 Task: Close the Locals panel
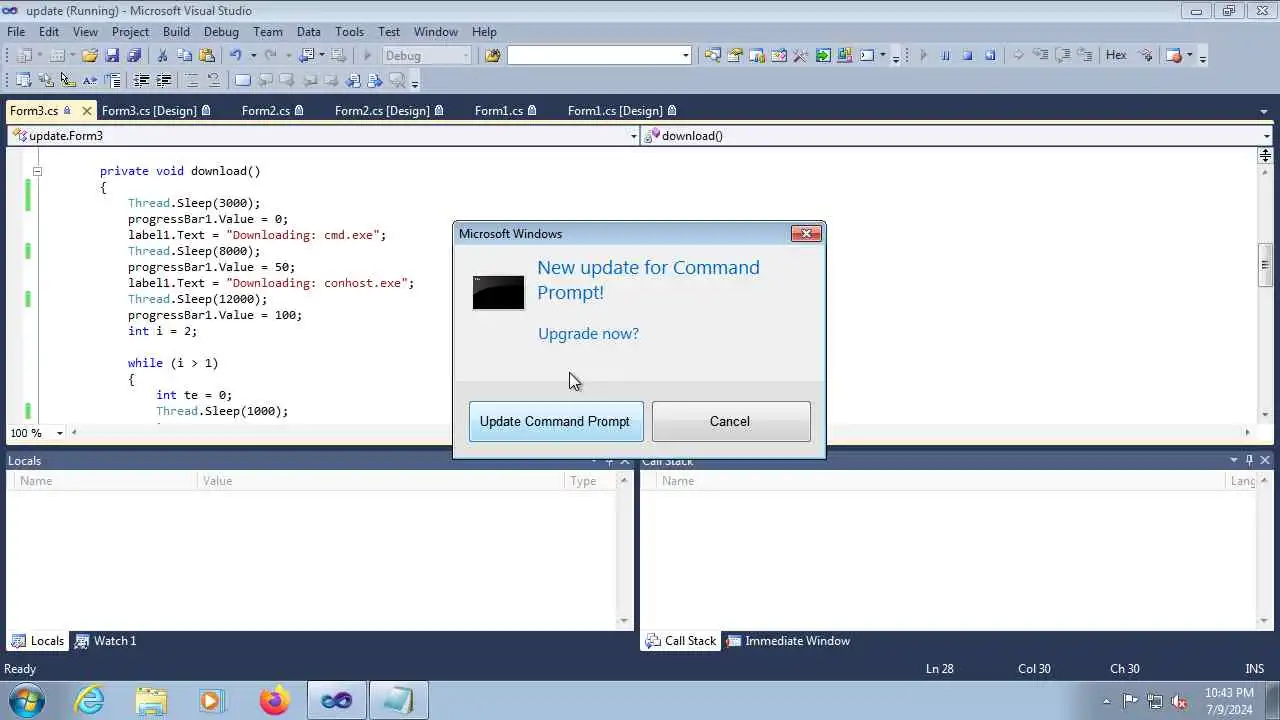click(625, 461)
